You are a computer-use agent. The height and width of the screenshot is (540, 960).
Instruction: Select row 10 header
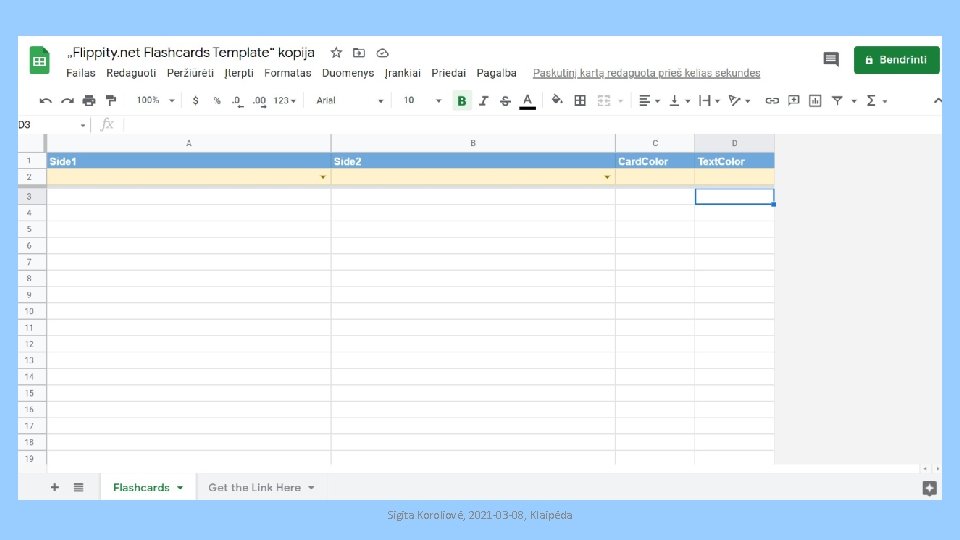pyautogui.click(x=29, y=311)
